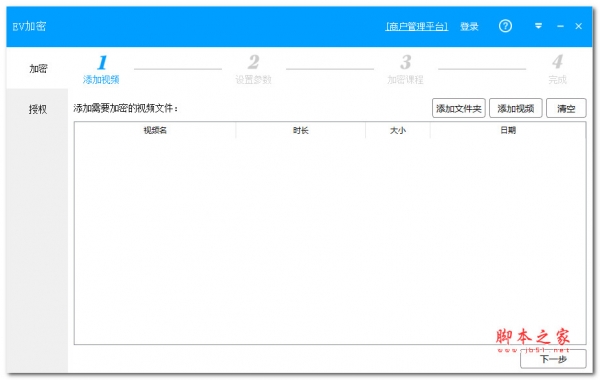The width and height of the screenshot is (600, 380).
Task: Sort by the 视频名 column header
Action: 155,130
